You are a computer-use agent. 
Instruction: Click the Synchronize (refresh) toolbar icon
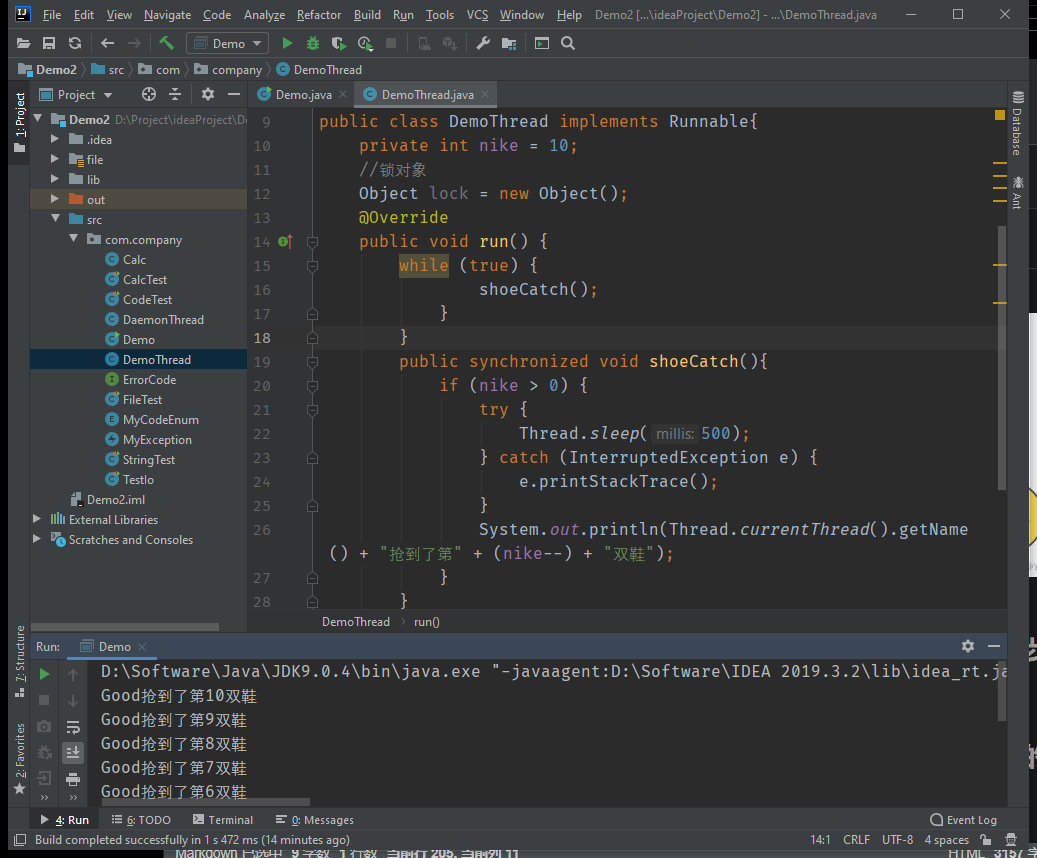75,44
